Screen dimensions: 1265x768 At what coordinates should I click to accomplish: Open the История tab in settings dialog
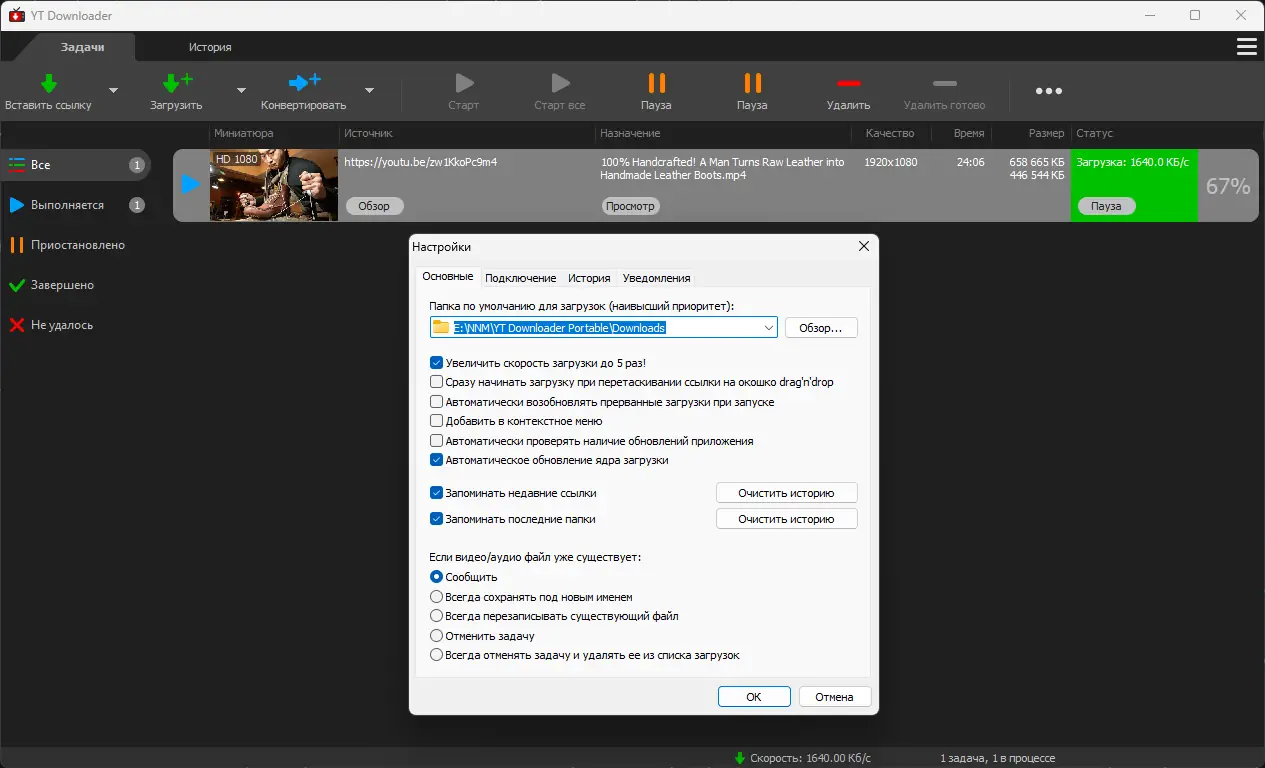pyautogui.click(x=589, y=278)
